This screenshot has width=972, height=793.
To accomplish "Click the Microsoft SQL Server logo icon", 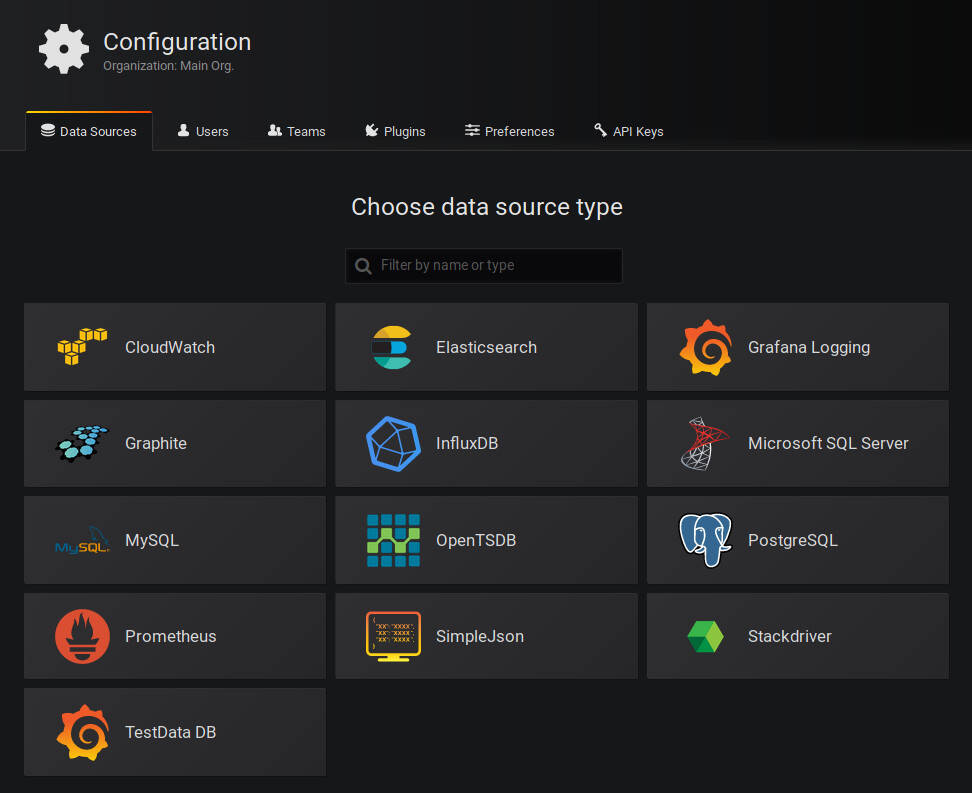I will [x=704, y=443].
